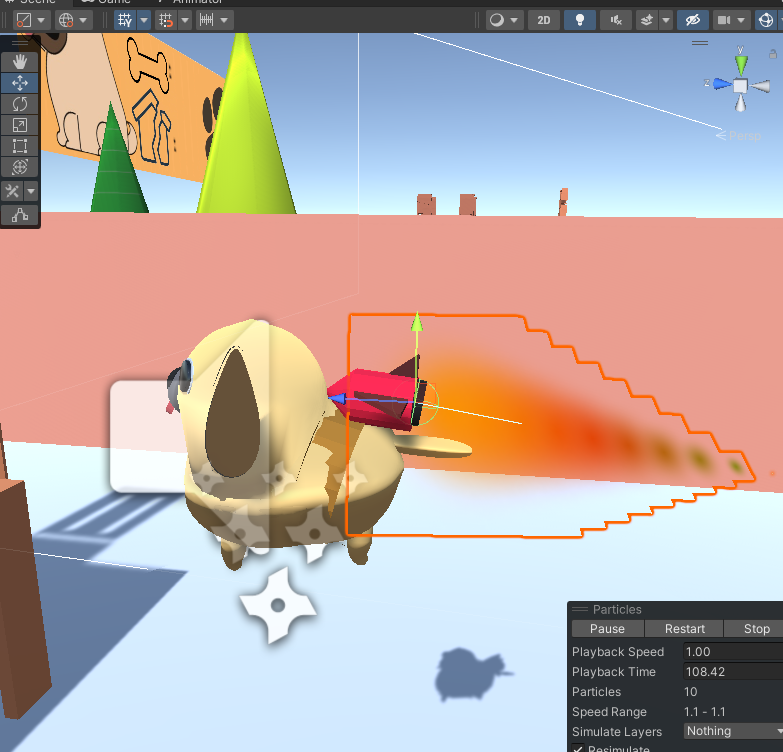Screen dimensions: 783x752
Task: Lock the scene view rotation padlock
Action: 773,53
